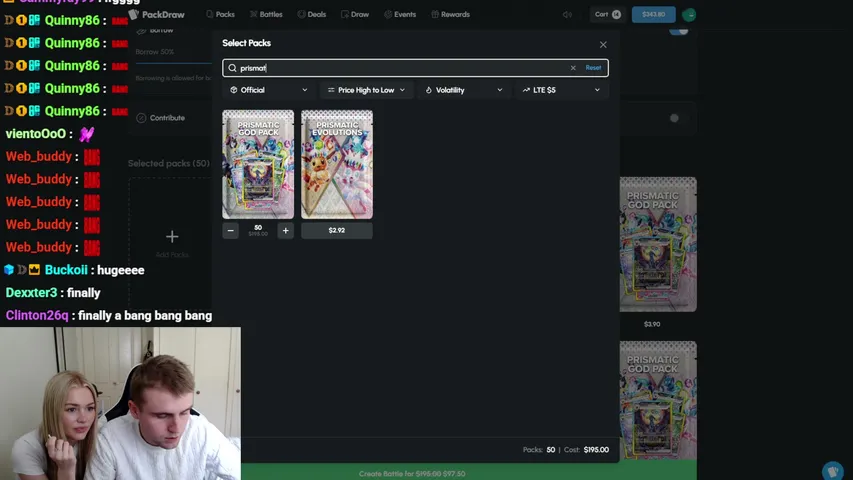Open the Cart
This screenshot has height=480, width=853.
tap(607, 15)
